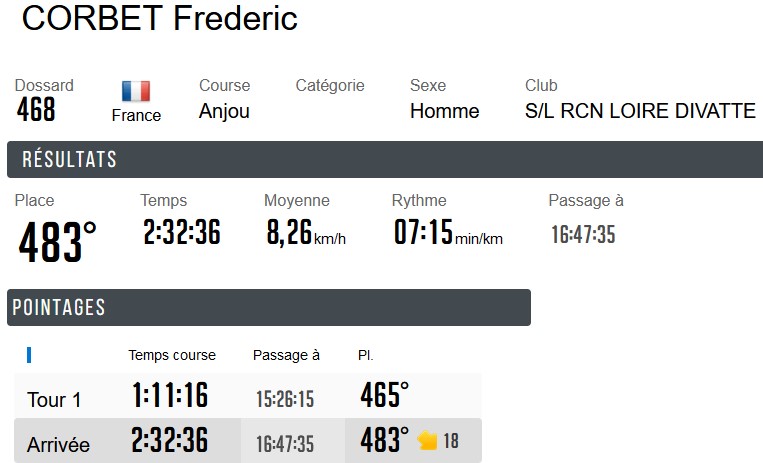Click the total time 2:32:36 in Résultats
The image size is (763, 463).
pos(181,233)
